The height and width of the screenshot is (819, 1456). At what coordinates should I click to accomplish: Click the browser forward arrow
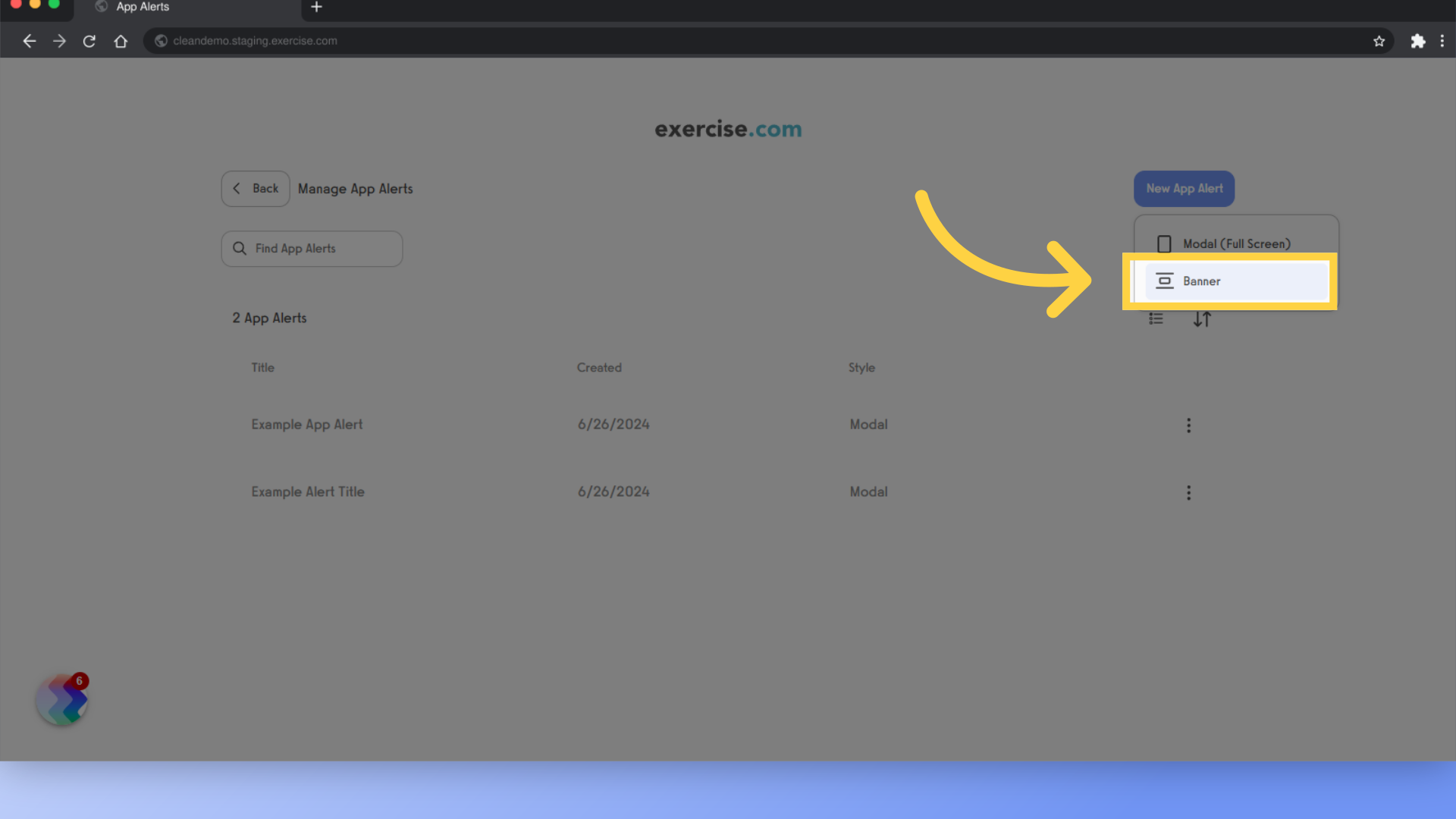(x=59, y=41)
